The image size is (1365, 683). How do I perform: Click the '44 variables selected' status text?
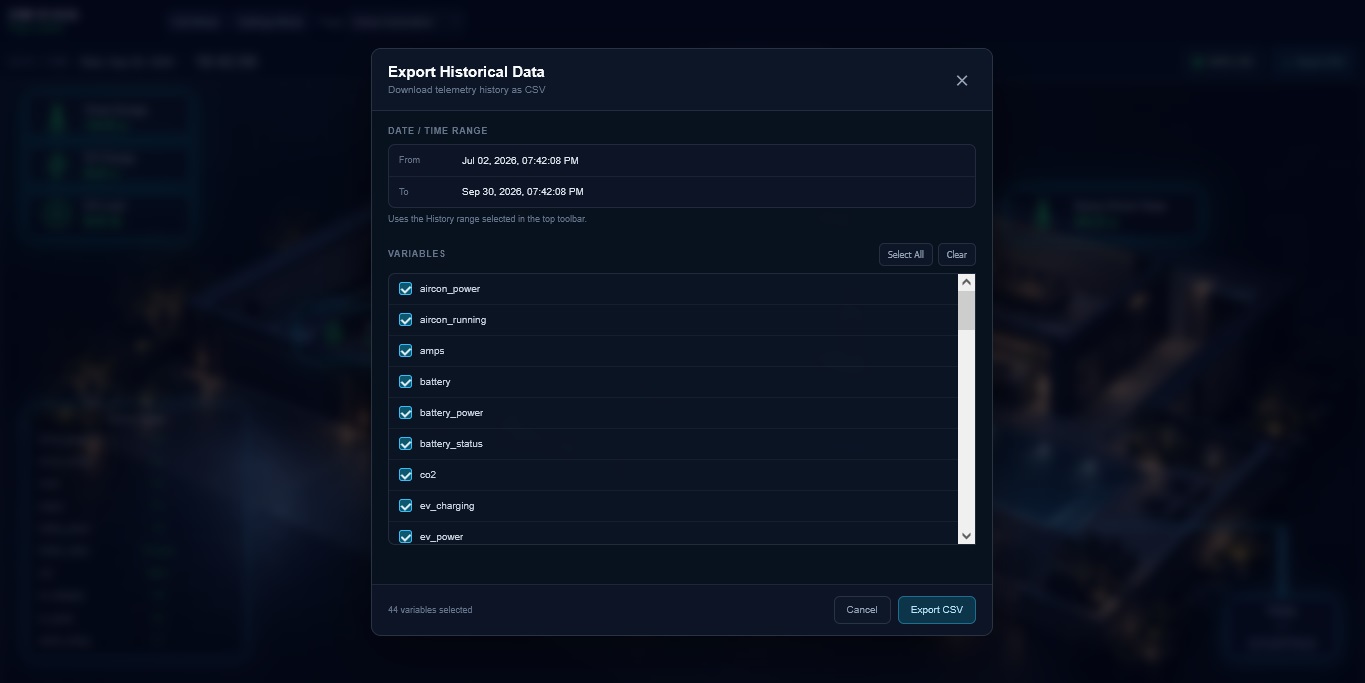(430, 610)
